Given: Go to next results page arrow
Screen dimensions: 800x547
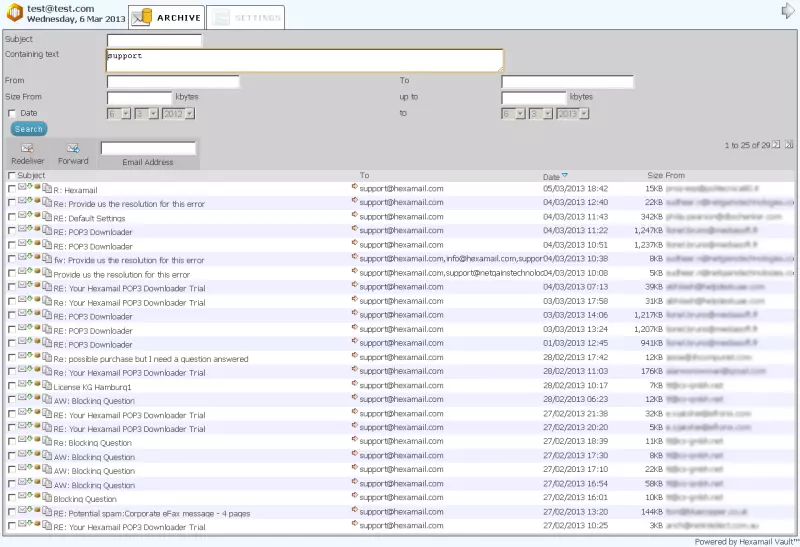Looking at the screenshot, I should coord(777,145).
